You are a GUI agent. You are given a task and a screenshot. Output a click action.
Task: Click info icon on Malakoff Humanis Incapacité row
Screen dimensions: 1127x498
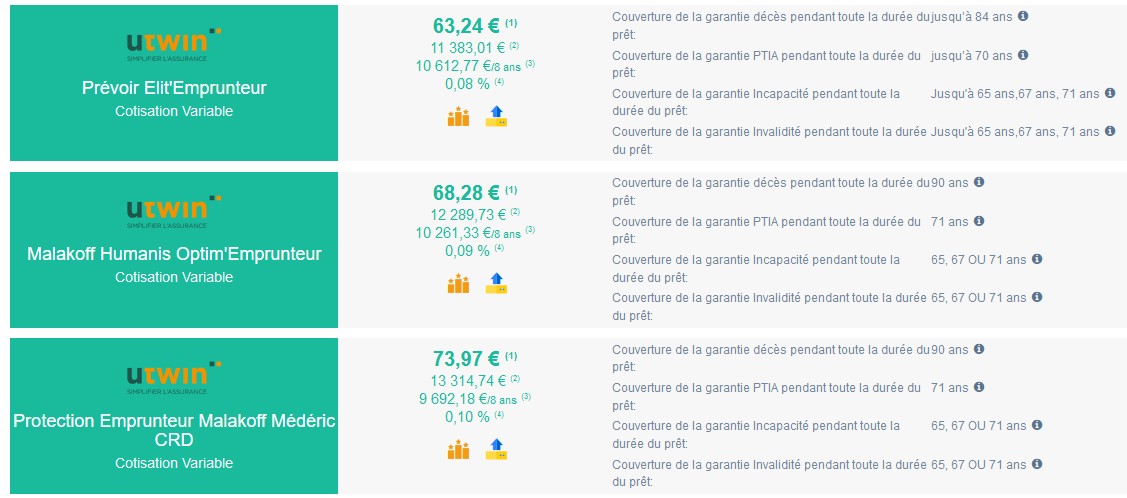1037,259
